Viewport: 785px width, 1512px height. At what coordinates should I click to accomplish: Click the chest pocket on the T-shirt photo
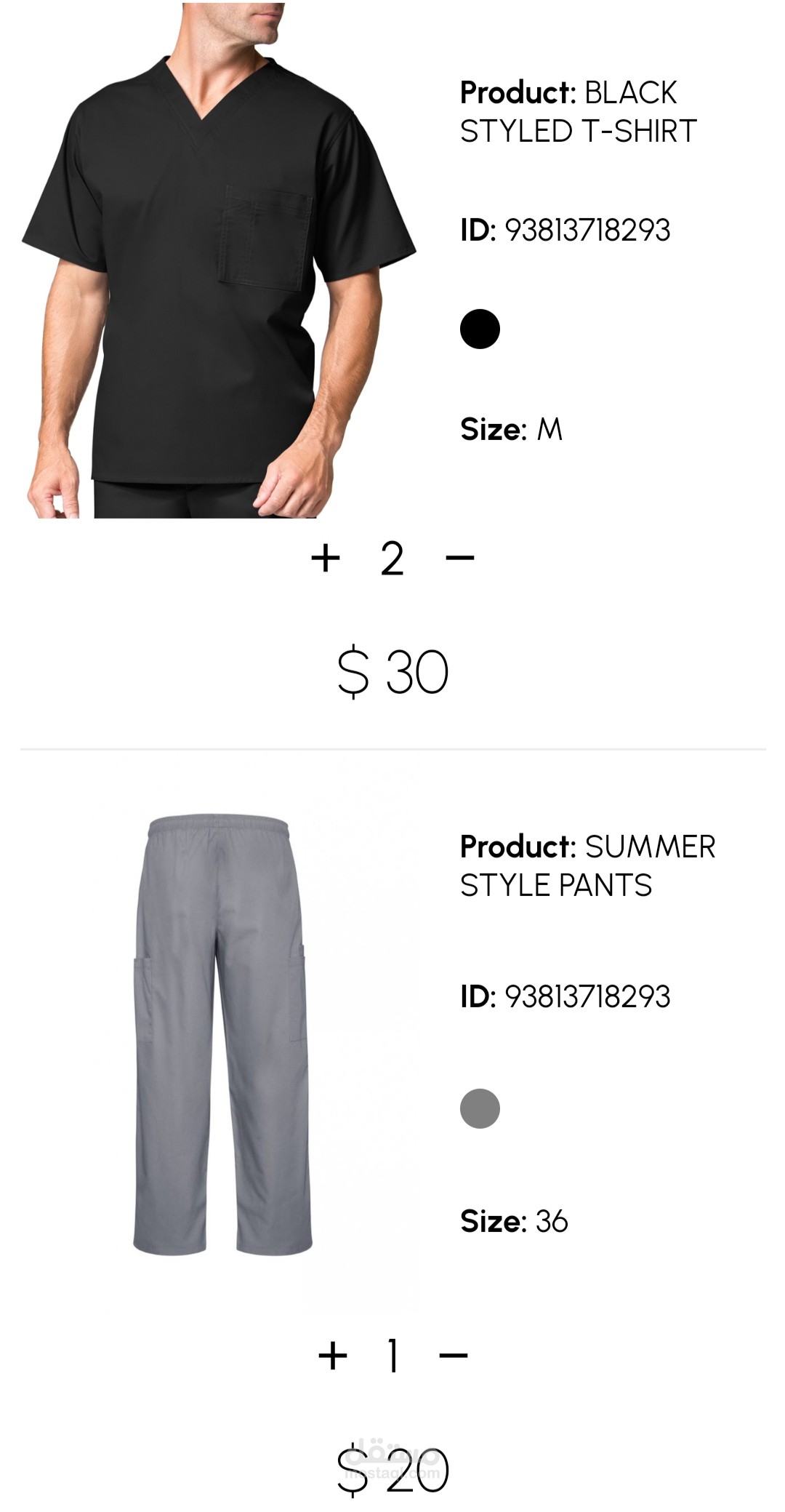(265, 238)
